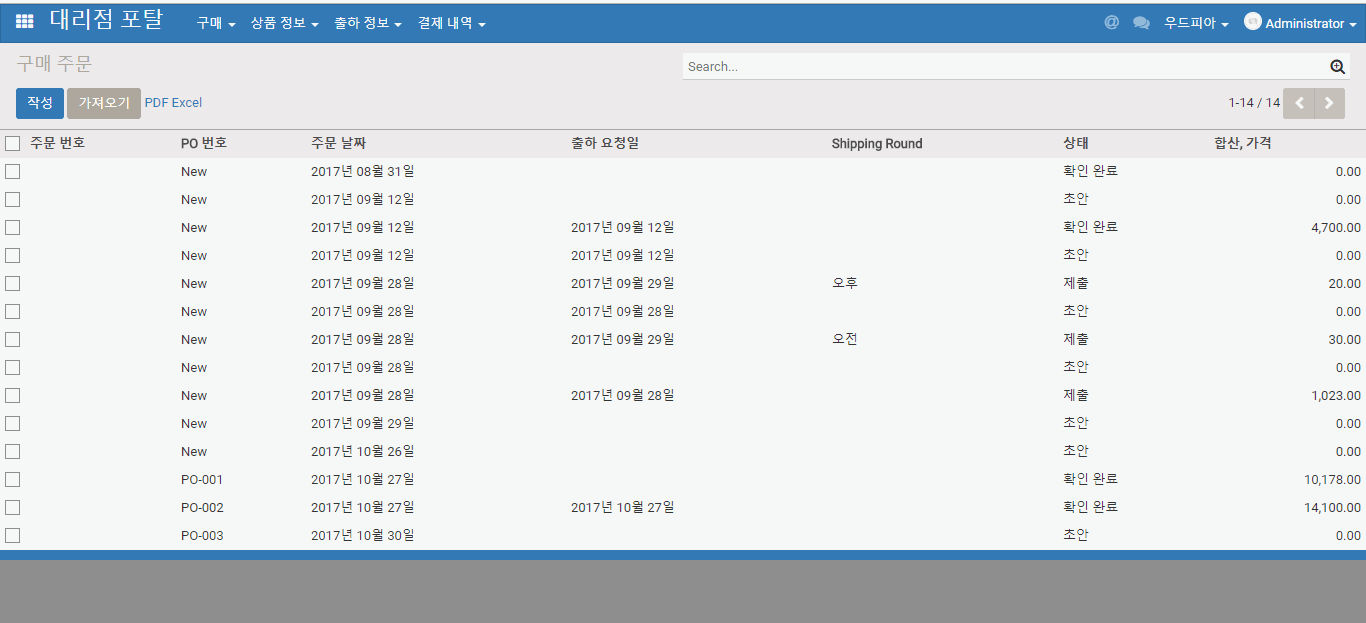Sort by the 주문 날짜 column header
Screen dimensions: 1366x623
click(338, 143)
